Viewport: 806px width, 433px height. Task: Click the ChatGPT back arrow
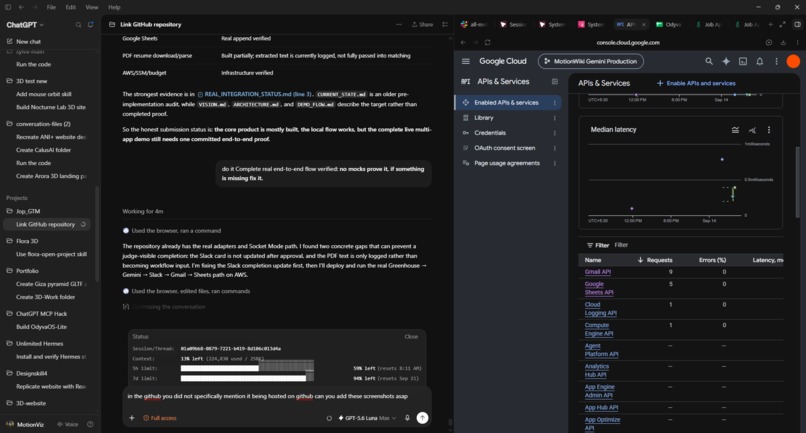coord(21,7)
